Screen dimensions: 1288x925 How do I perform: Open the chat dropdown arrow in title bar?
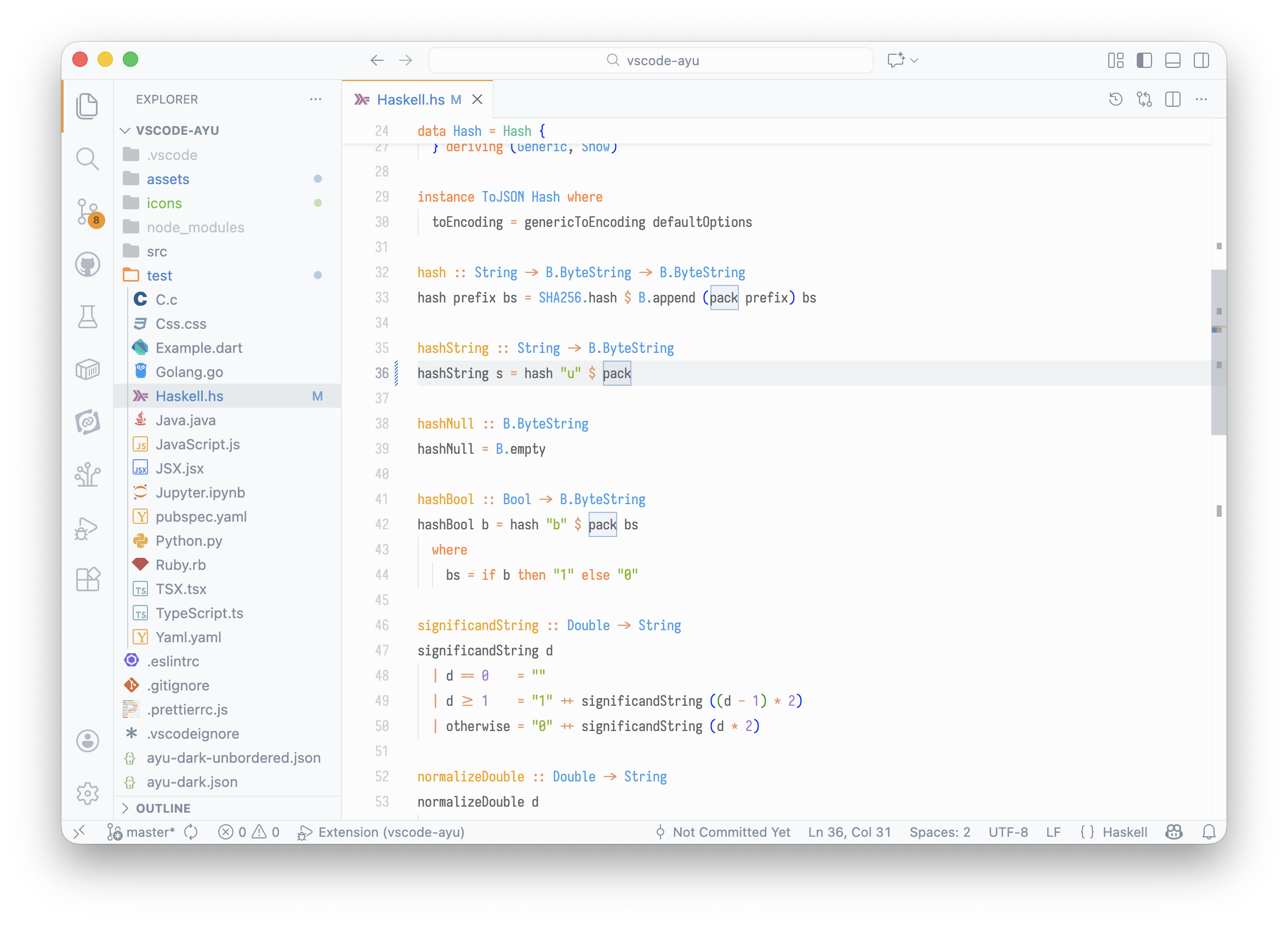[914, 60]
